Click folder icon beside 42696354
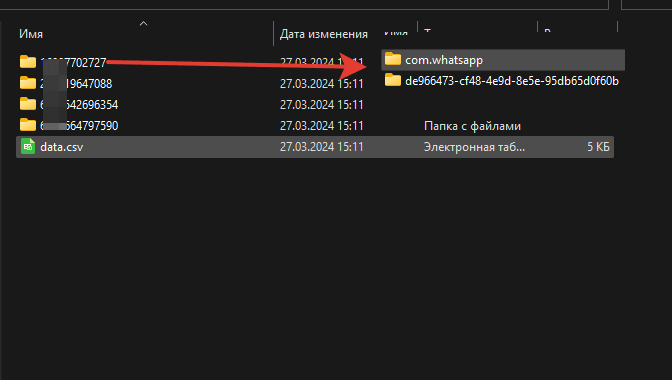This screenshot has height=380, width=672. click(28, 104)
